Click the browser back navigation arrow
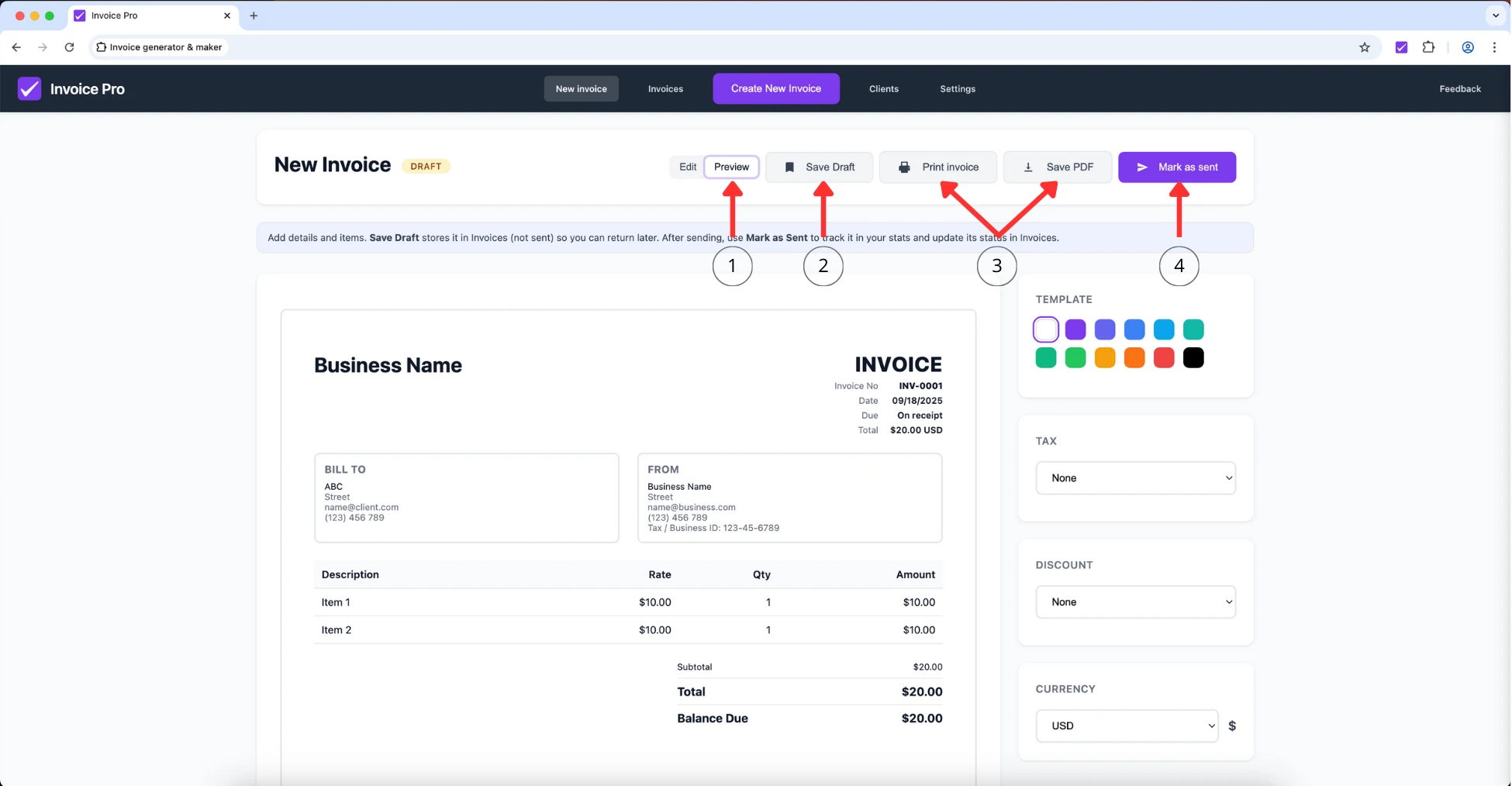1512x786 pixels. pos(16,47)
